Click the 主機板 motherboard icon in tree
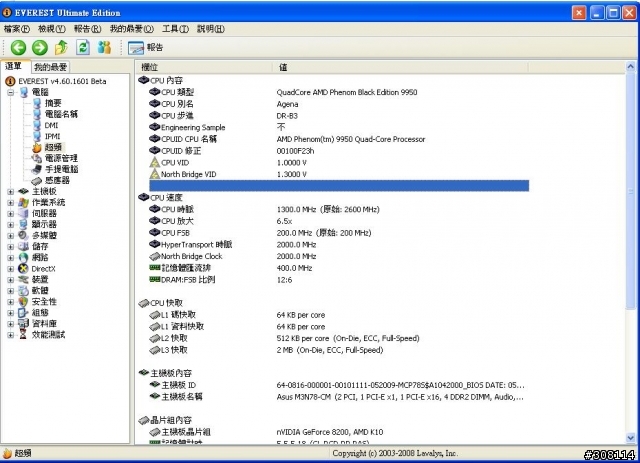Viewport: 640px width, 463px height. pos(24,191)
